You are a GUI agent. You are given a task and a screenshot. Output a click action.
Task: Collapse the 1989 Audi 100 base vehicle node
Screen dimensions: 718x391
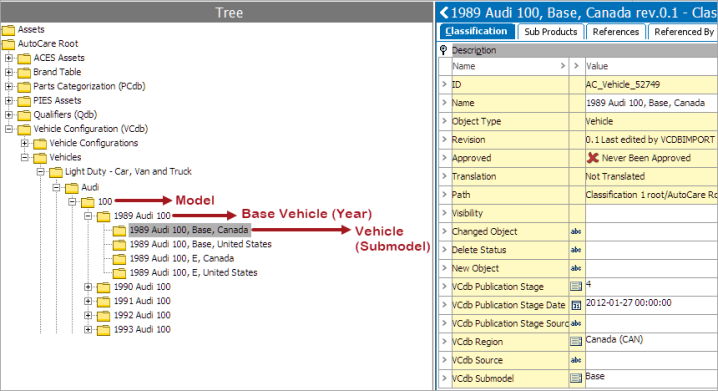click(88, 216)
